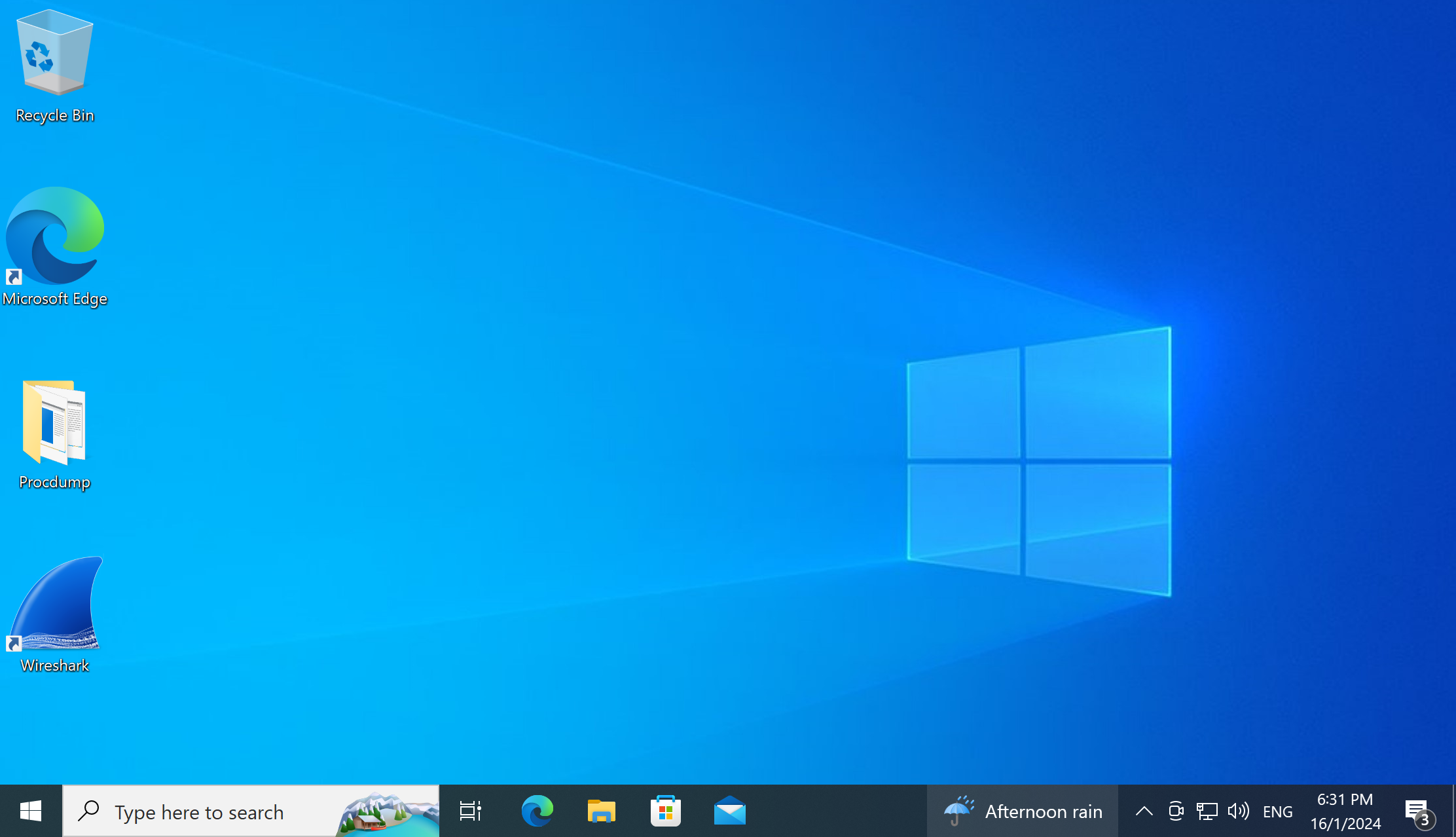Open the Mail app from the taskbar
1456x837 pixels.
pos(729,811)
